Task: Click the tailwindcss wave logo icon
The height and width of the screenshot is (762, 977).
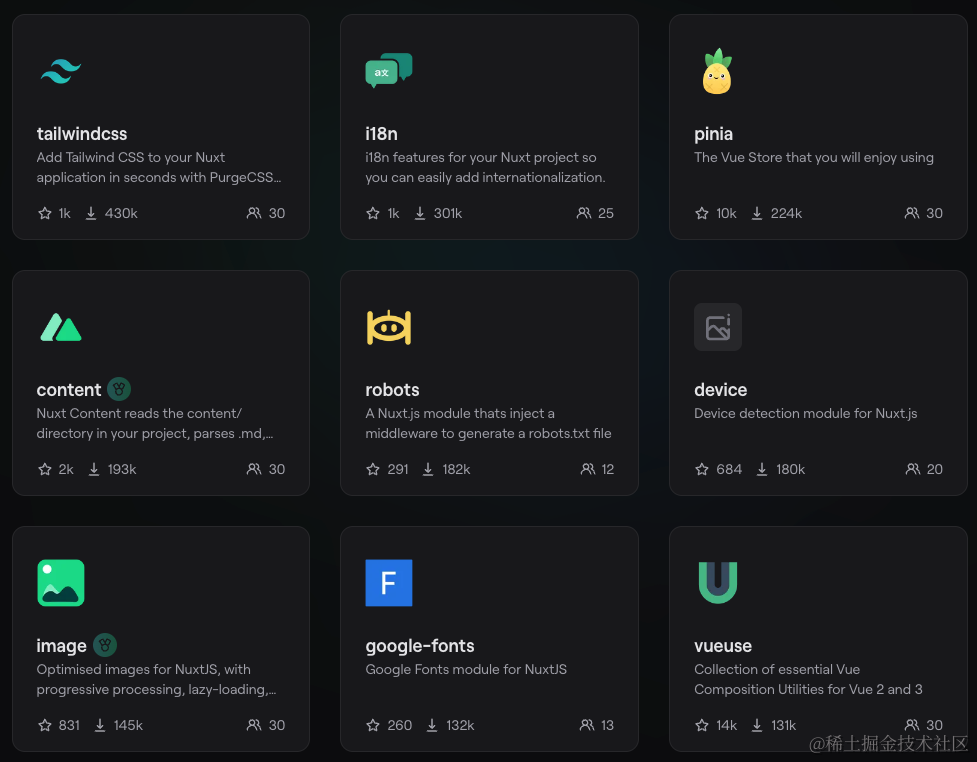Action: point(60,71)
